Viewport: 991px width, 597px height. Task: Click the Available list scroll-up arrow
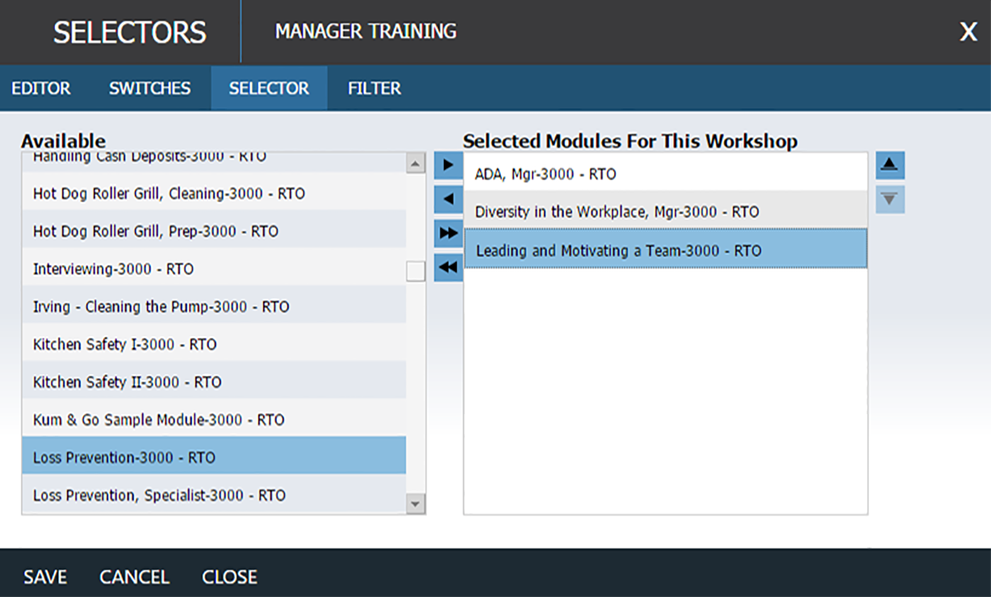click(x=415, y=164)
